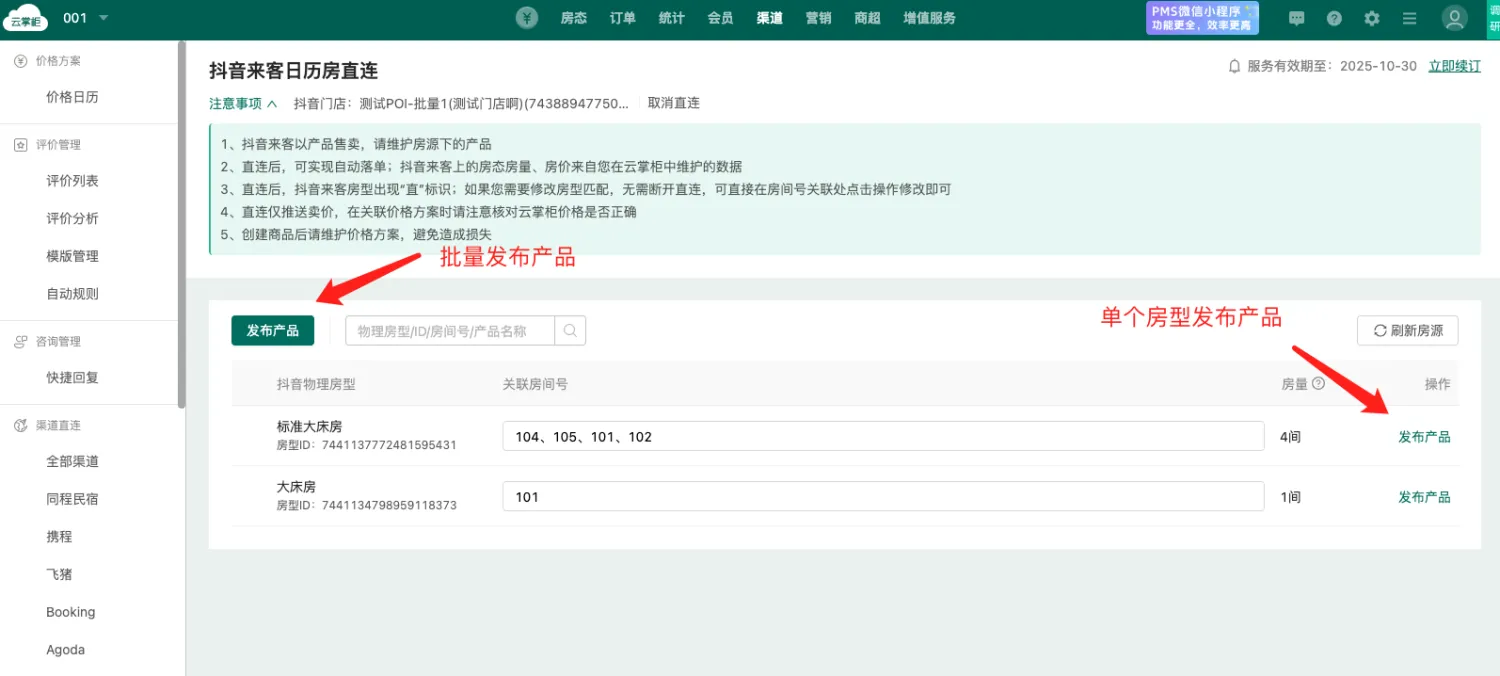The image size is (1500, 676).
Task: Click the PMS微信小程序 promo banner
Action: (x=1203, y=18)
